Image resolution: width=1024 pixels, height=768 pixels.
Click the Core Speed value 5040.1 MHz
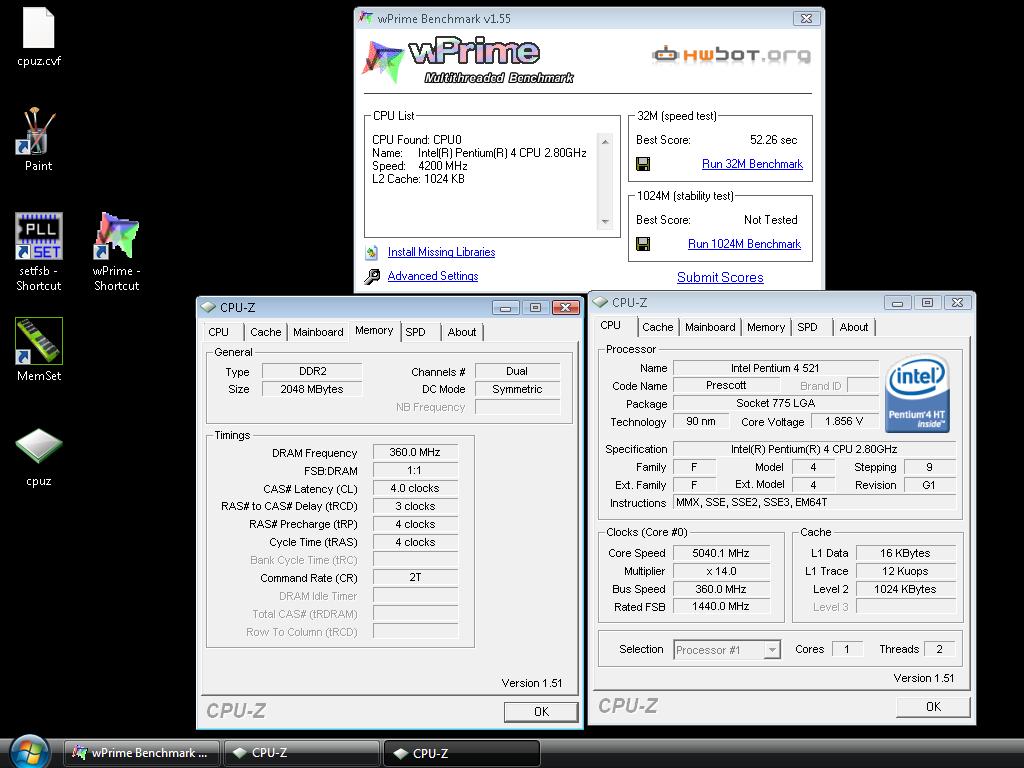click(720, 553)
